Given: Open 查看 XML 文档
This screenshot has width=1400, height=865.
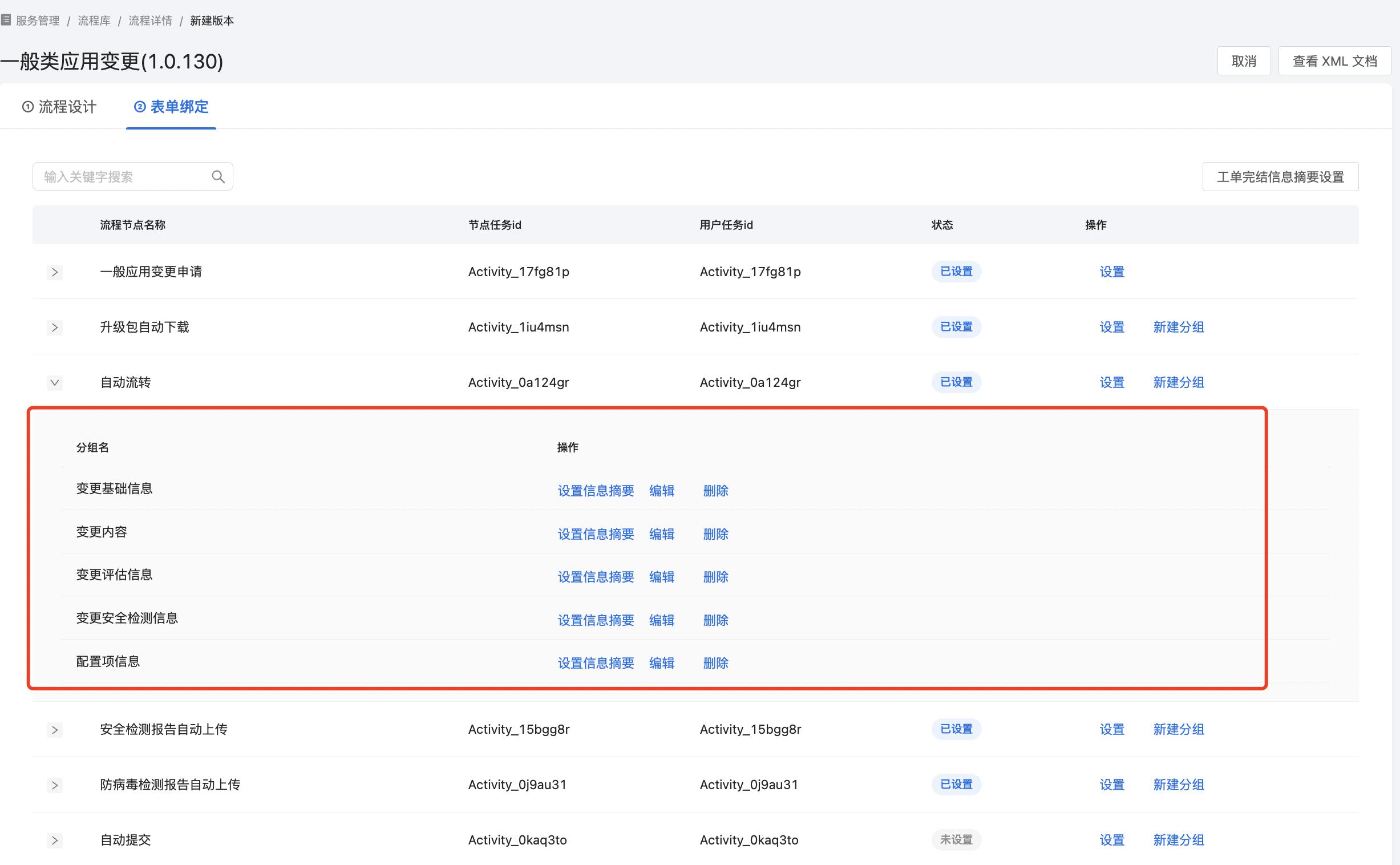Looking at the screenshot, I should pyautogui.click(x=1334, y=61).
